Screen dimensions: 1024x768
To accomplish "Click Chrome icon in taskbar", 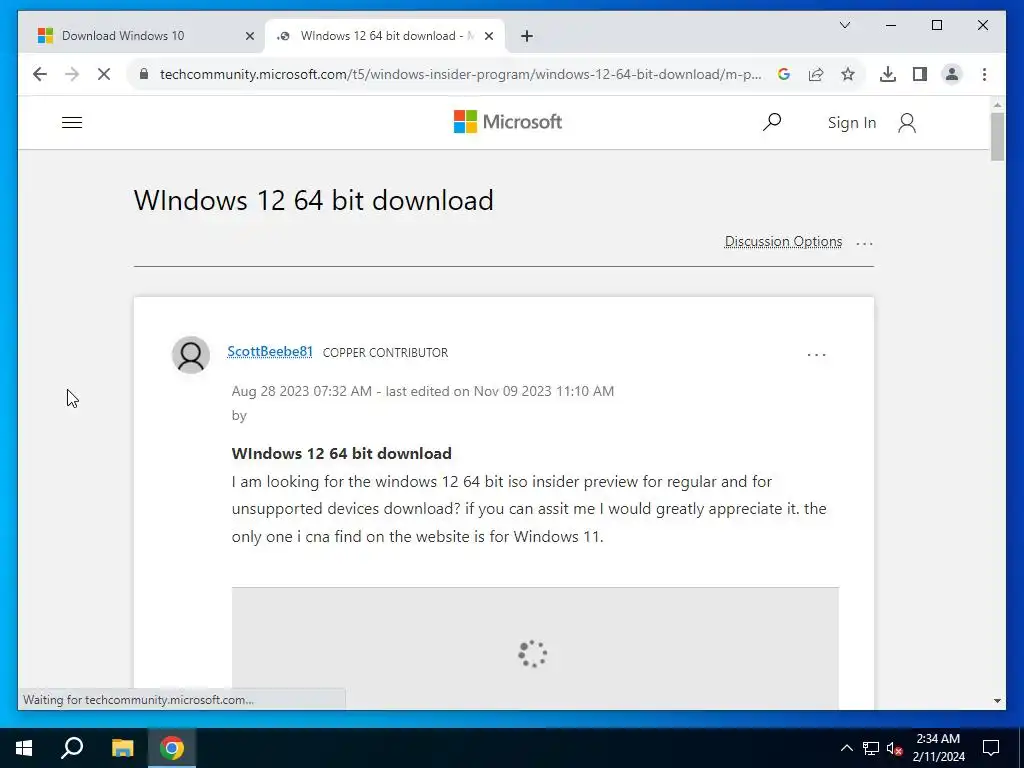I will click(x=172, y=748).
